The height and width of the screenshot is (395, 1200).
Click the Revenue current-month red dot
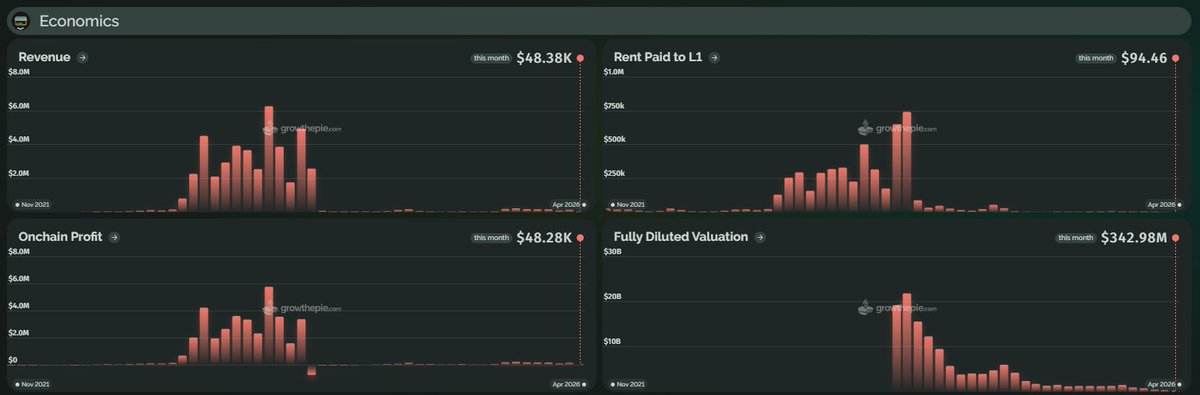pos(580,58)
